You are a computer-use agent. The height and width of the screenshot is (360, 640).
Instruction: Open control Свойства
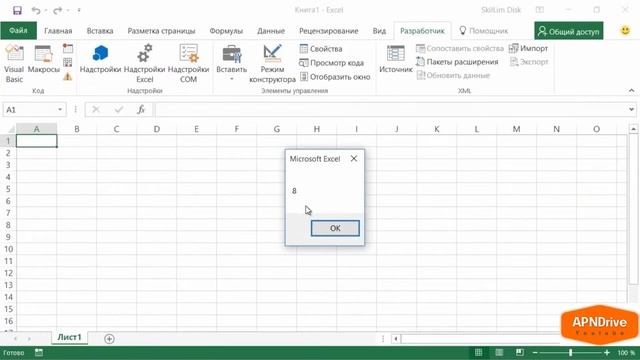point(321,49)
